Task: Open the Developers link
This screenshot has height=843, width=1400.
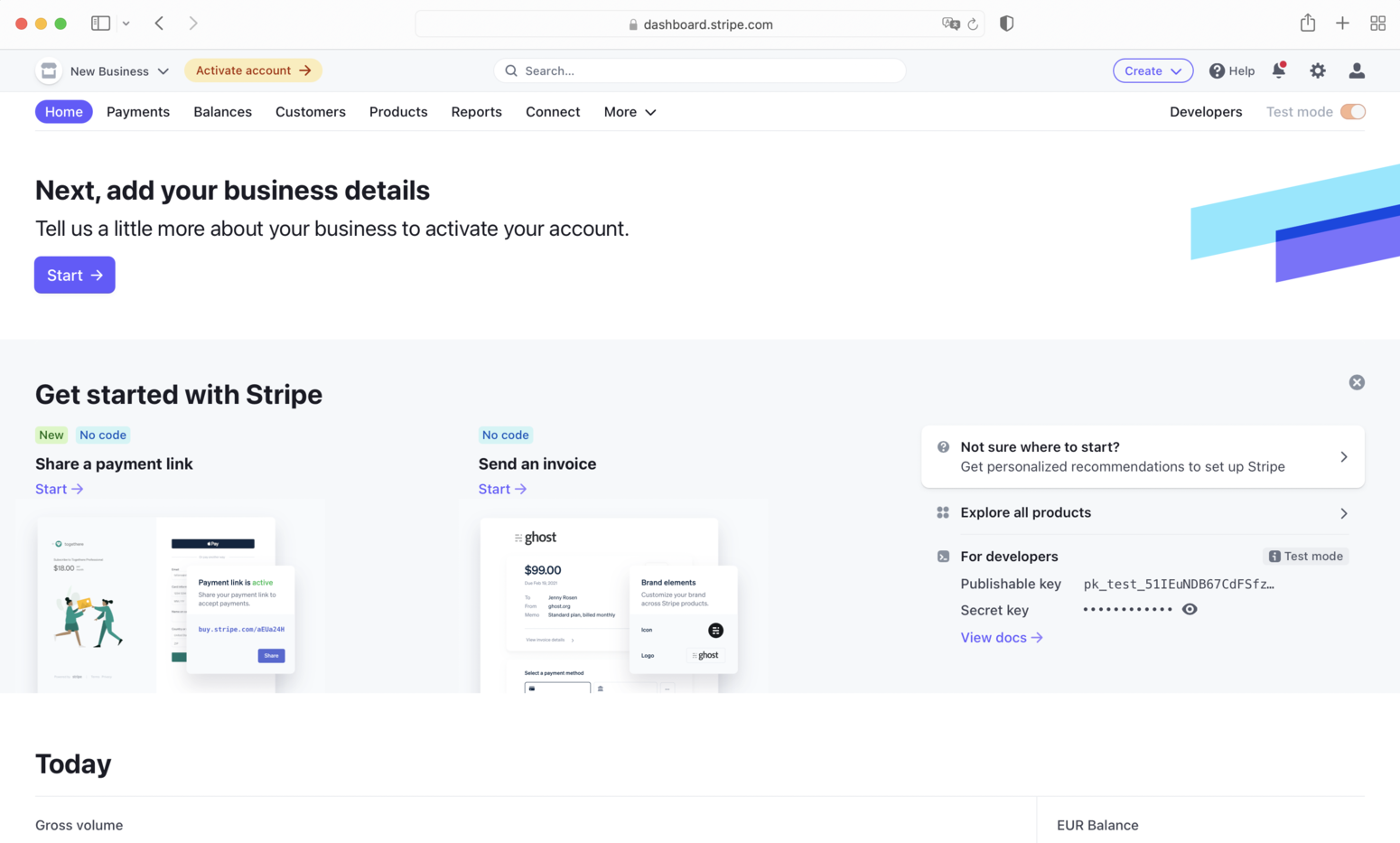Action: tap(1206, 112)
